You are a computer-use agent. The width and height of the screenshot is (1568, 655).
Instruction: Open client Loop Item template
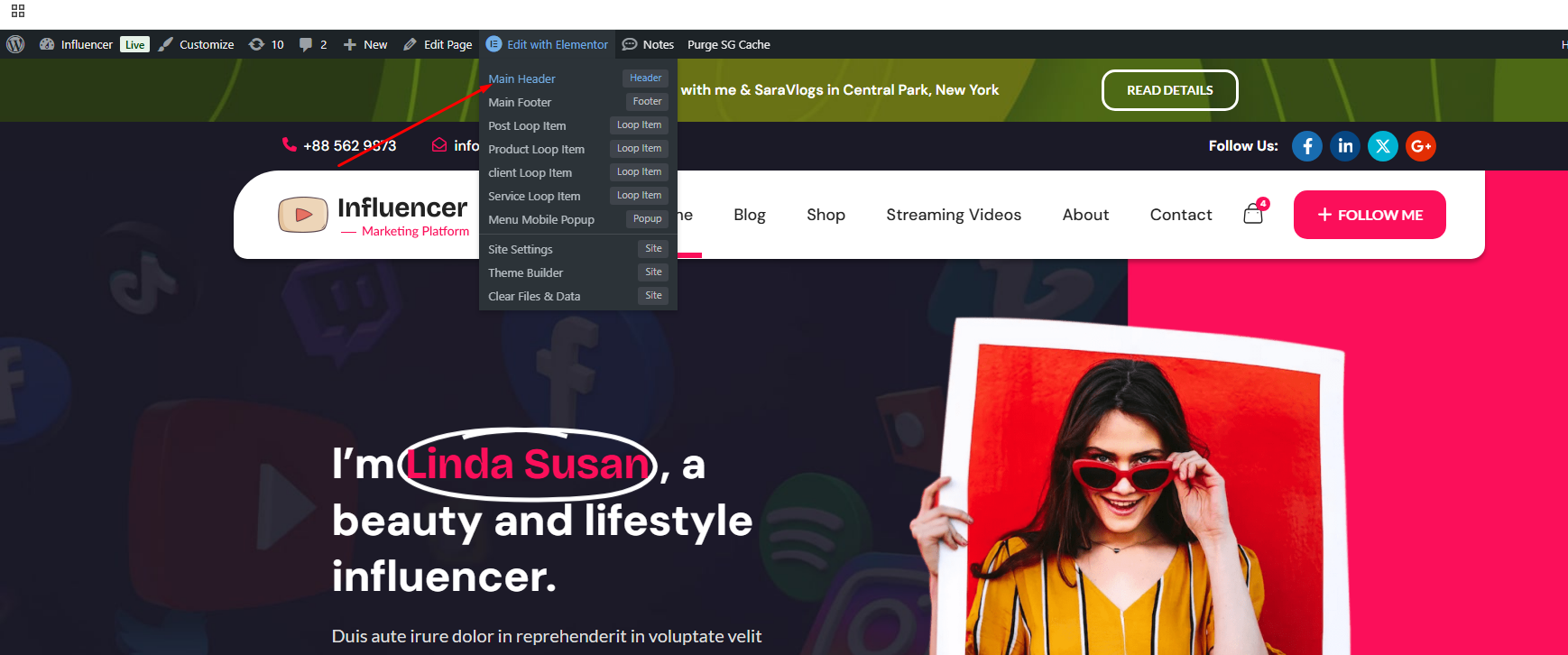[530, 172]
